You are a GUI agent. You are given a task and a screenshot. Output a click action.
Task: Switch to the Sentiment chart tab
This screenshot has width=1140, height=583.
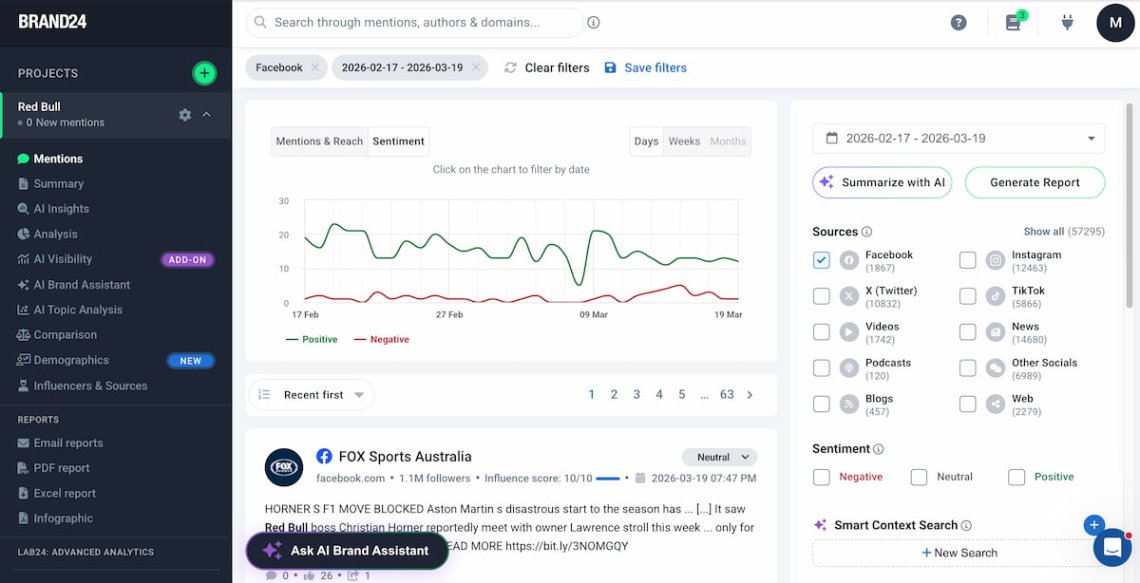coord(398,141)
